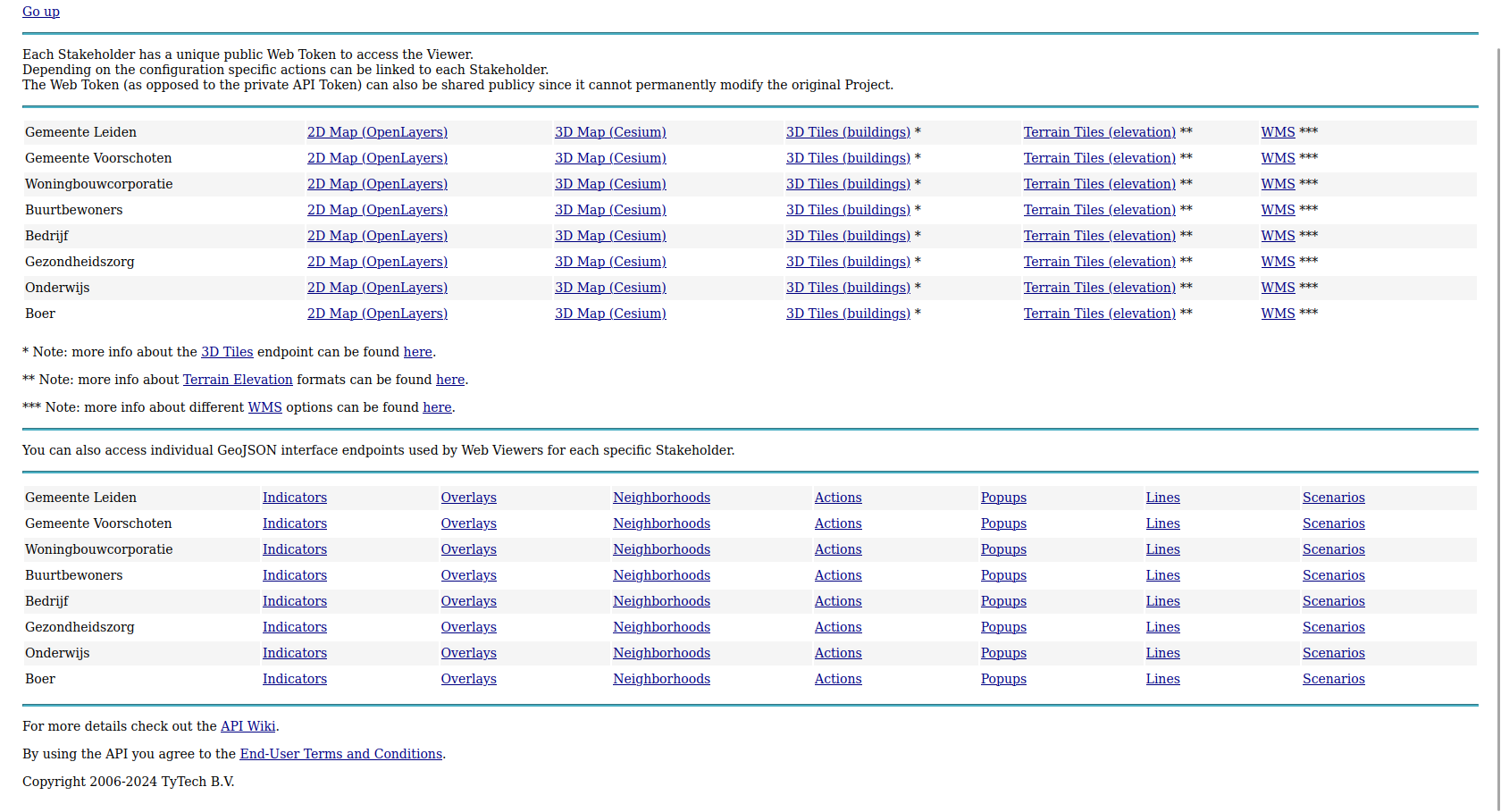Click 'here' link in the WMS note
Image resolution: width=1501 pixels, height=812 pixels.
[x=437, y=407]
